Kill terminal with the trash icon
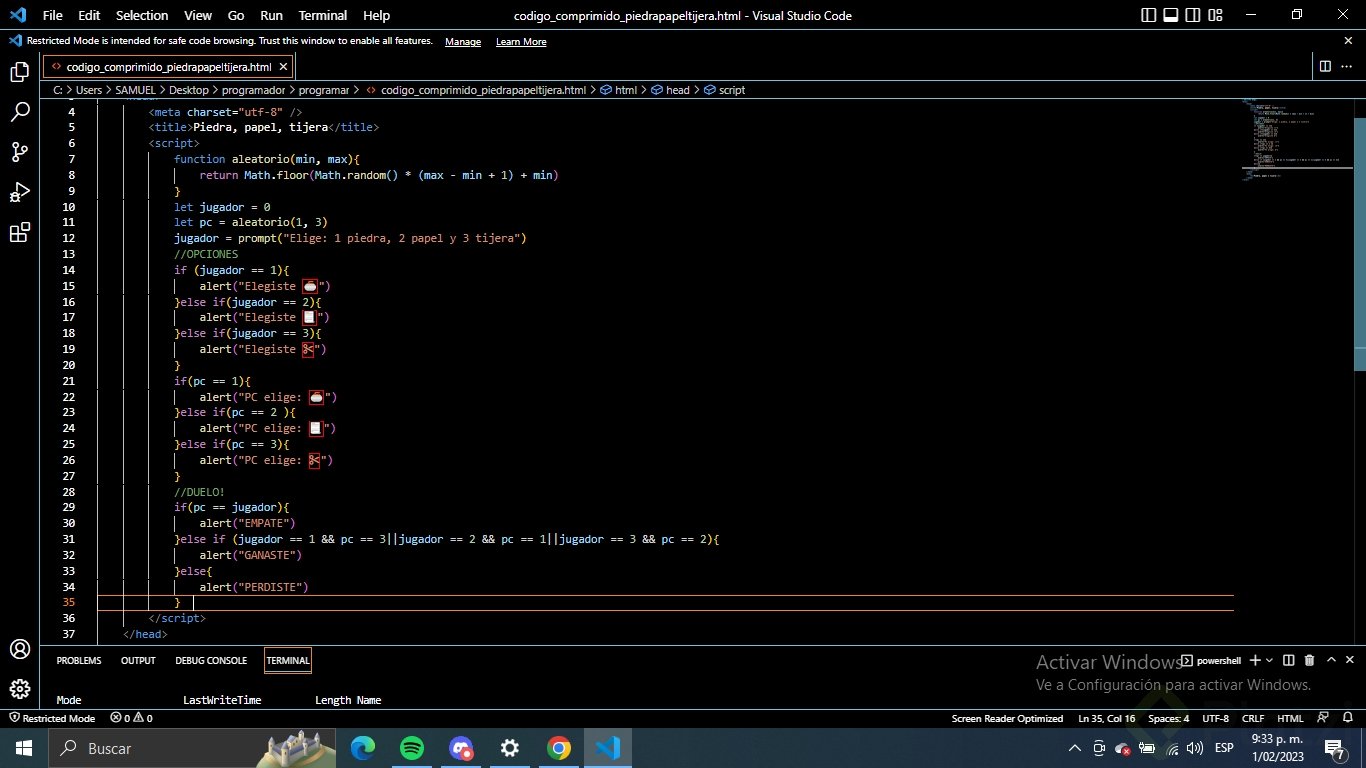This screenshot has height=768, width=1366. (1309, 660)
